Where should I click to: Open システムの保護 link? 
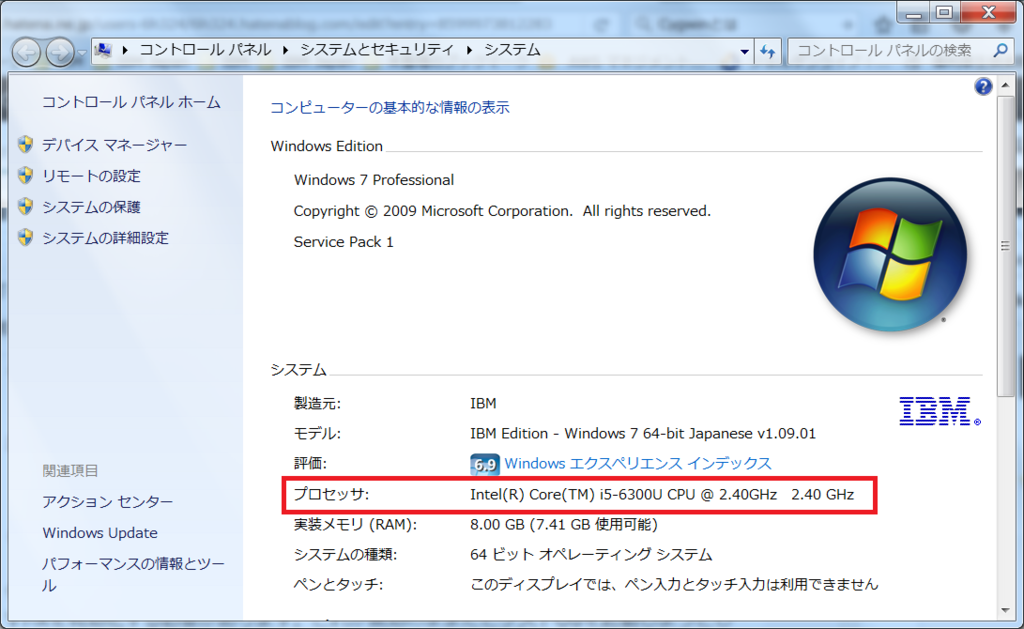91,207
